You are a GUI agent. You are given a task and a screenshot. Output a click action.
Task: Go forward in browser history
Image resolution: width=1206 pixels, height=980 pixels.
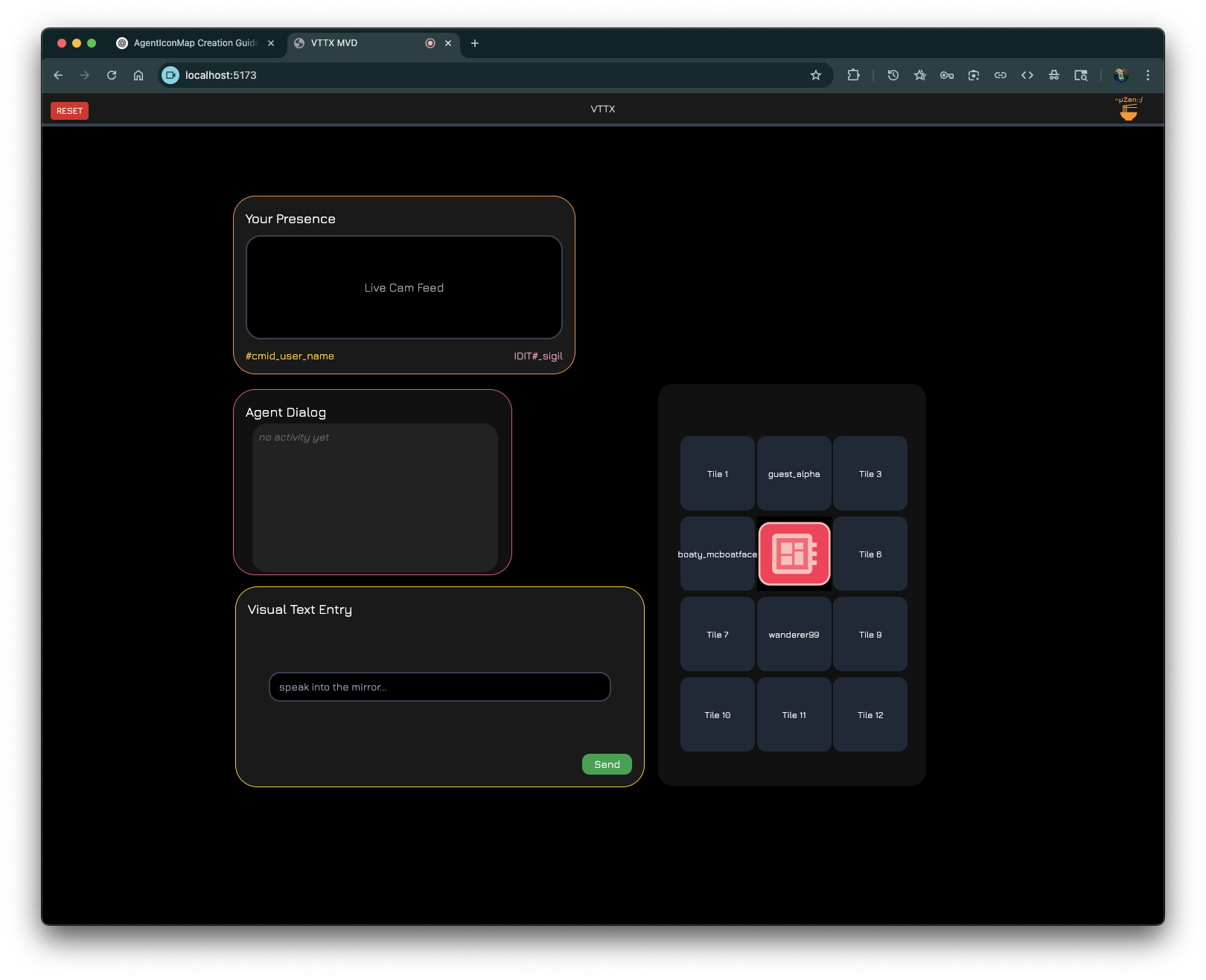85,75
